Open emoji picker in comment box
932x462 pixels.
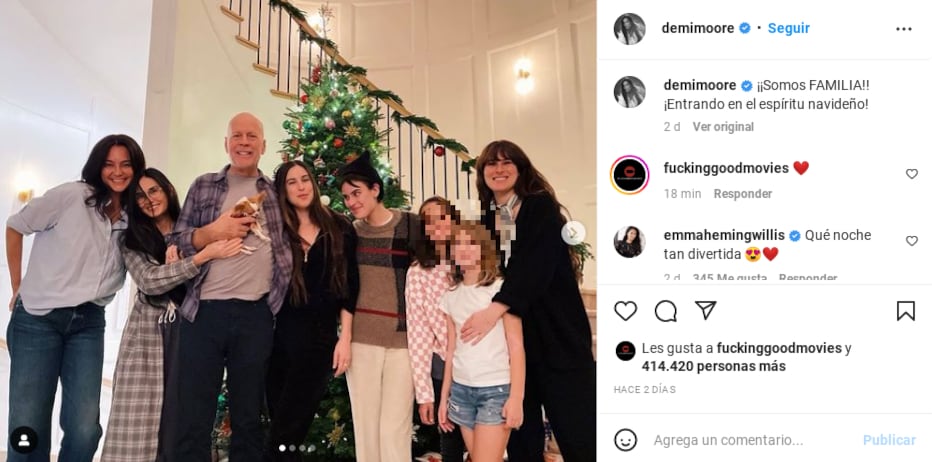[626, 440]
